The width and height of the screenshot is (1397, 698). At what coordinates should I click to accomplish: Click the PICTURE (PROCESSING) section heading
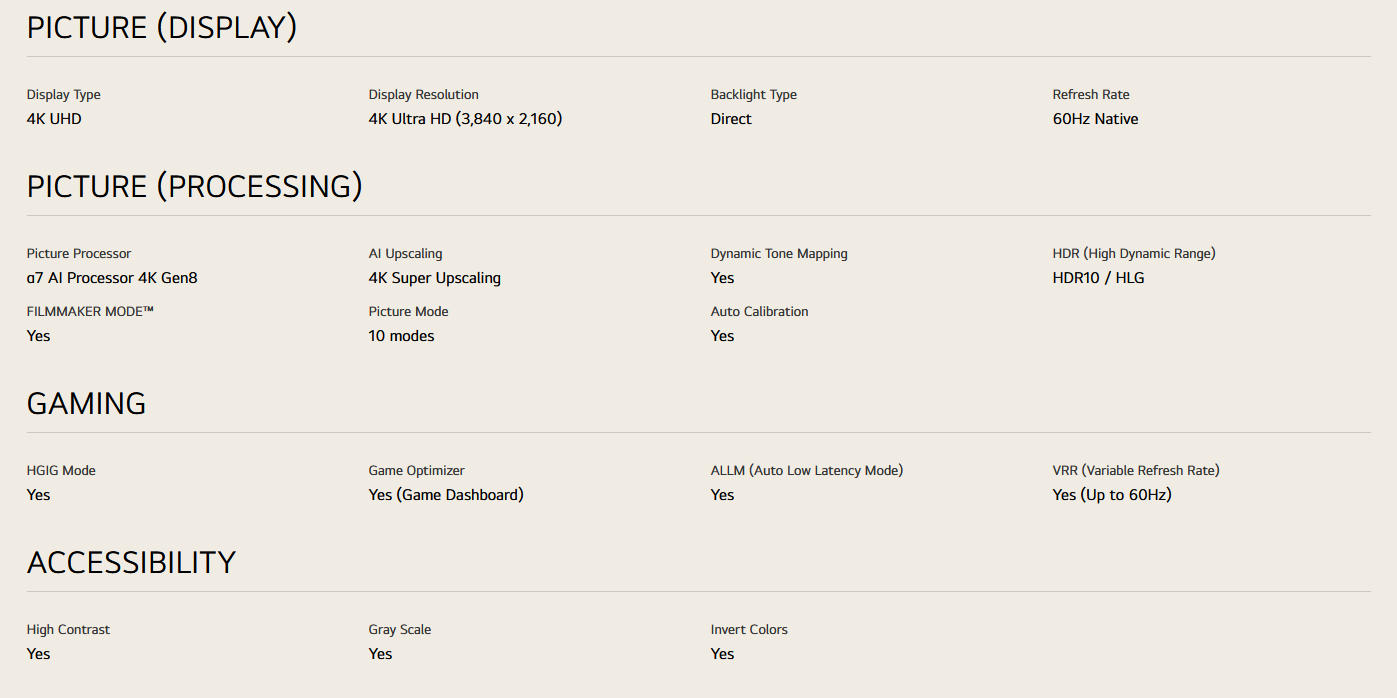click(x=194, y=187)
